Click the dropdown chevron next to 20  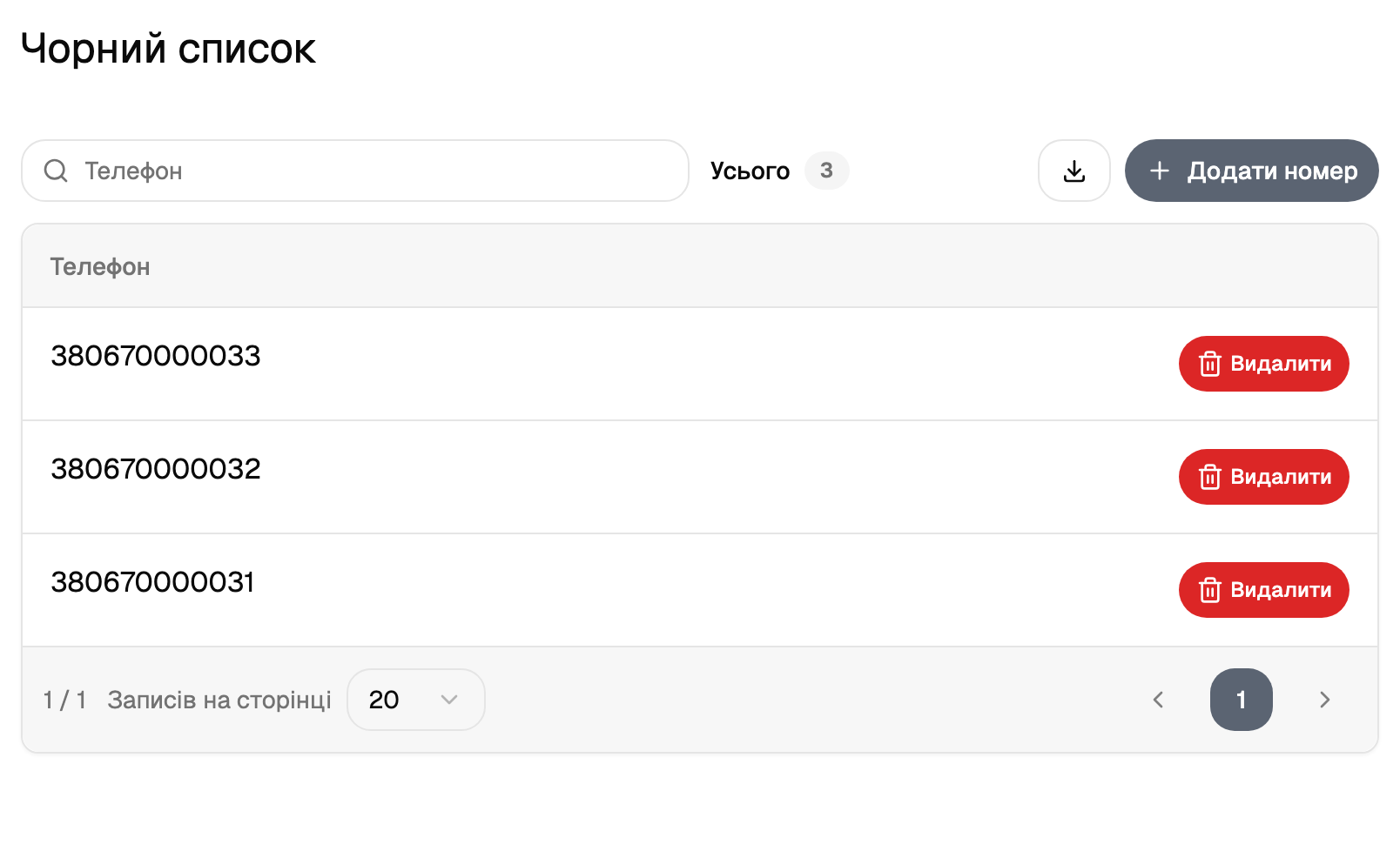click(449, 700)
